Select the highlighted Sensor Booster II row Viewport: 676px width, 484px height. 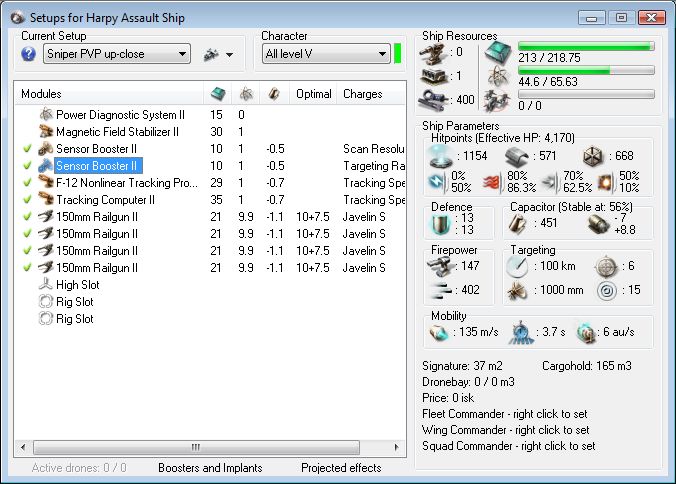96,165
